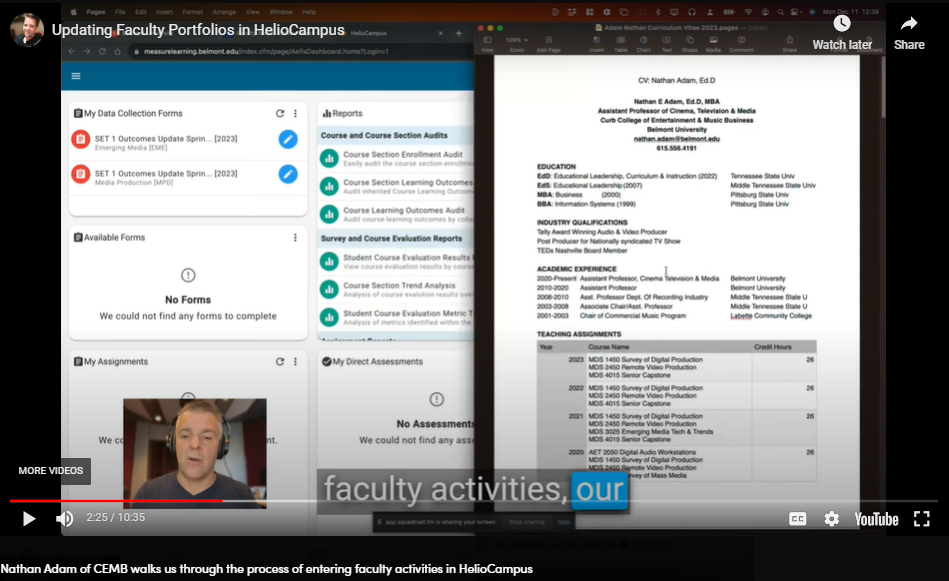949x581 pixels.
Task: Go forward in the browser
Action: [x=87, y=51]
